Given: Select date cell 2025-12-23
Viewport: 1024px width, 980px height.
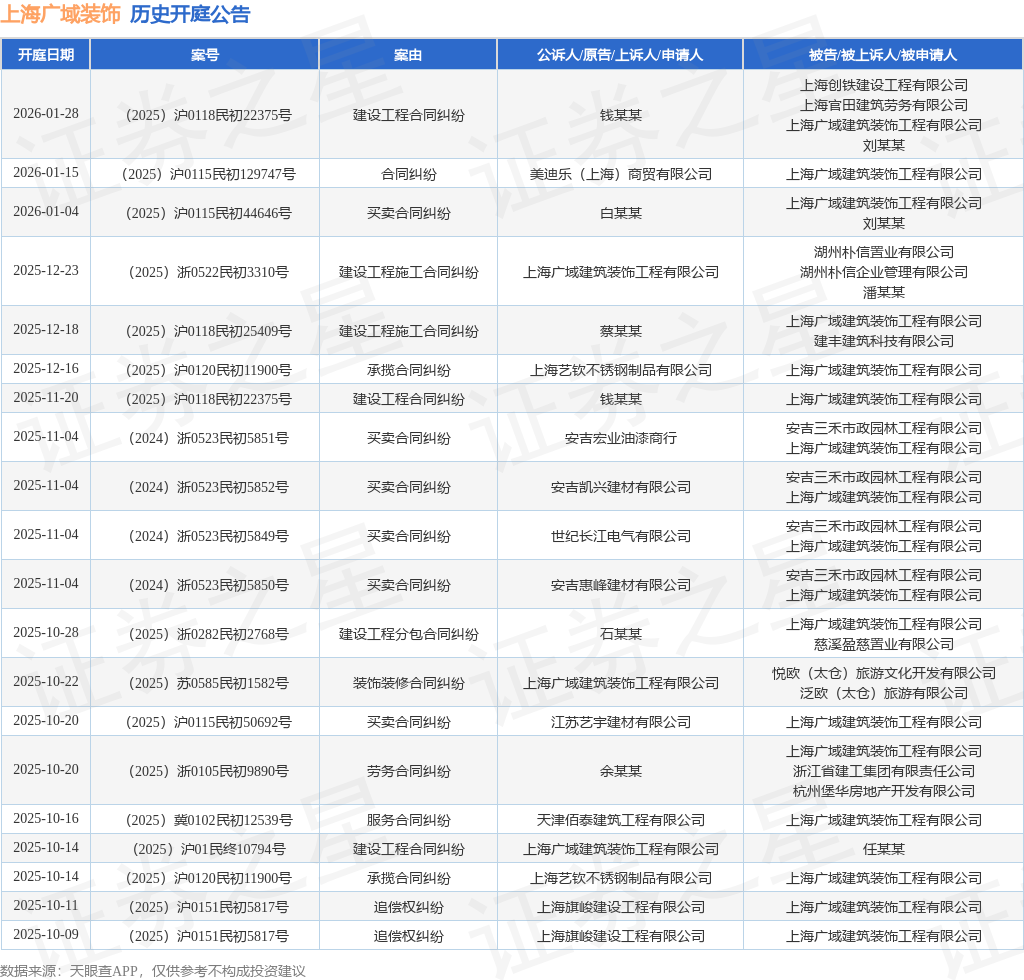Looking at the screenshot, I should click(x=46, y=270).
